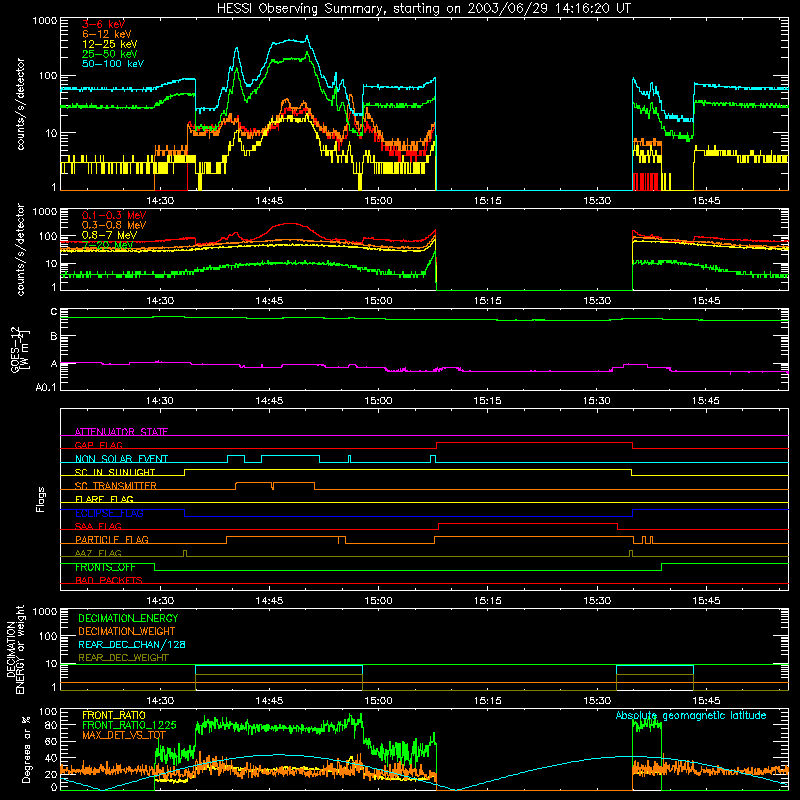Select the NON_SOLAR_EVENT flag label
This screenshot has width=800, height=800.
point(121,459)
